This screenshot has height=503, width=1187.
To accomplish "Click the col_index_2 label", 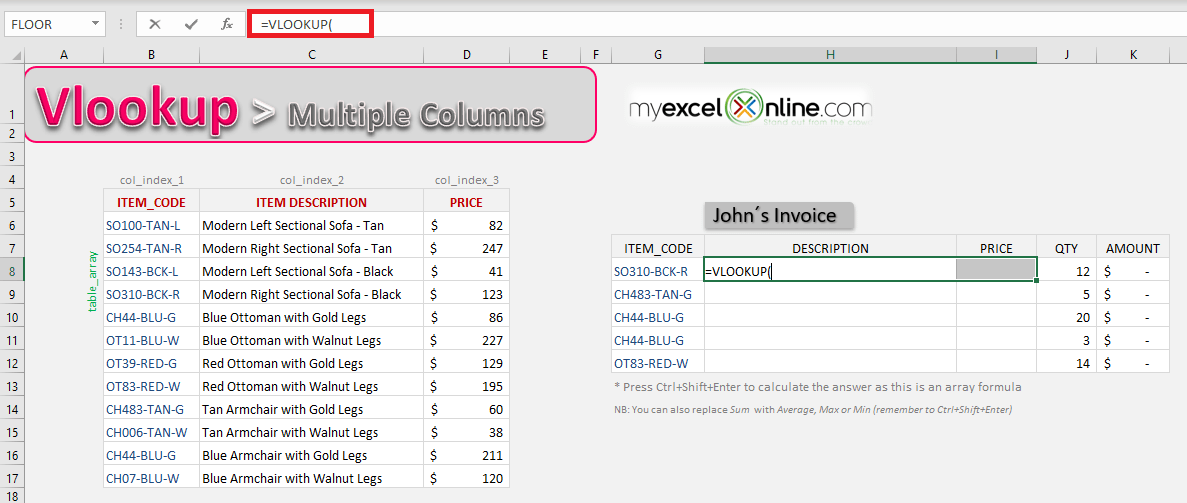I will [311, 180].
